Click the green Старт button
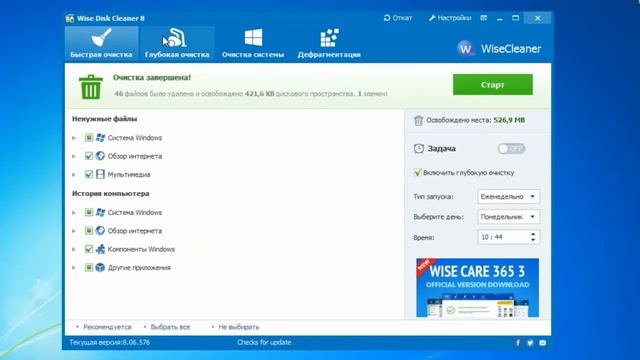640x360 pixels. pos(493,84)
